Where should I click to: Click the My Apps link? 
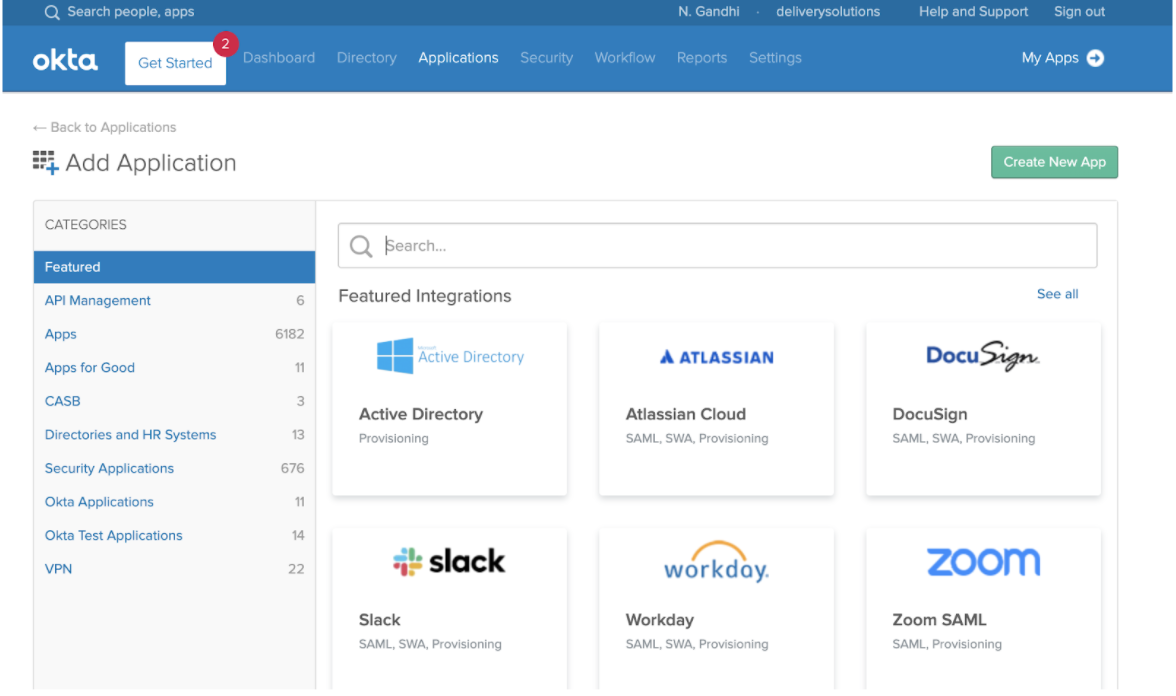point(1050,58)
